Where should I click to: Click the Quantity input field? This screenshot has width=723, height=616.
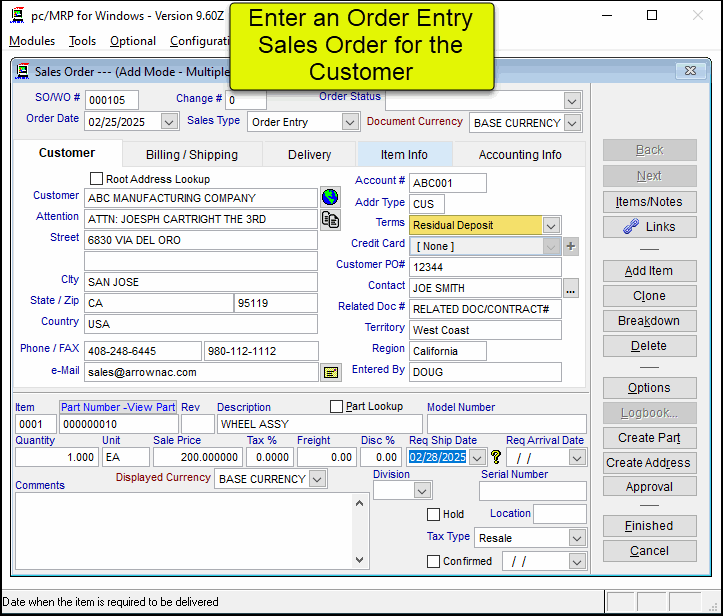click(x=57, y=457)
